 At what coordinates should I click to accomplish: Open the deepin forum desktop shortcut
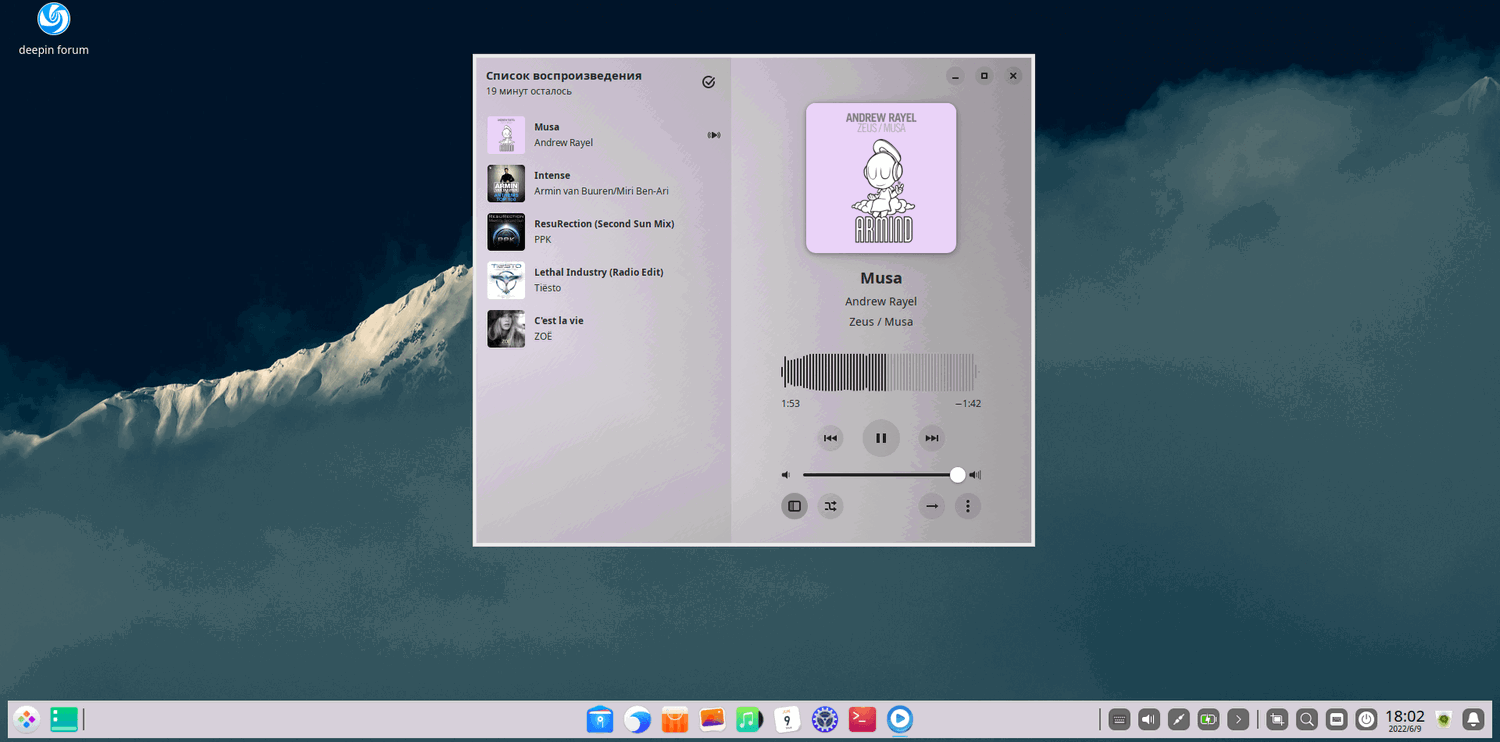pos(53,28)
